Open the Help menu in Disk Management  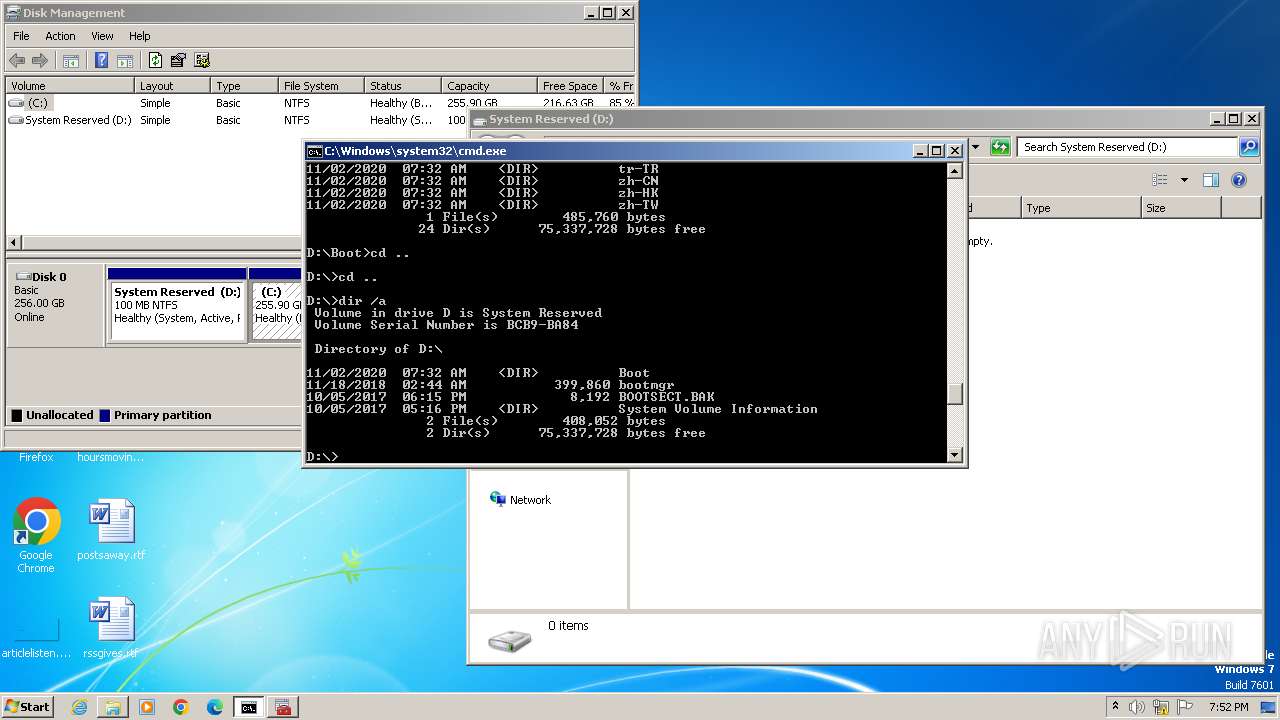(140, 36)
